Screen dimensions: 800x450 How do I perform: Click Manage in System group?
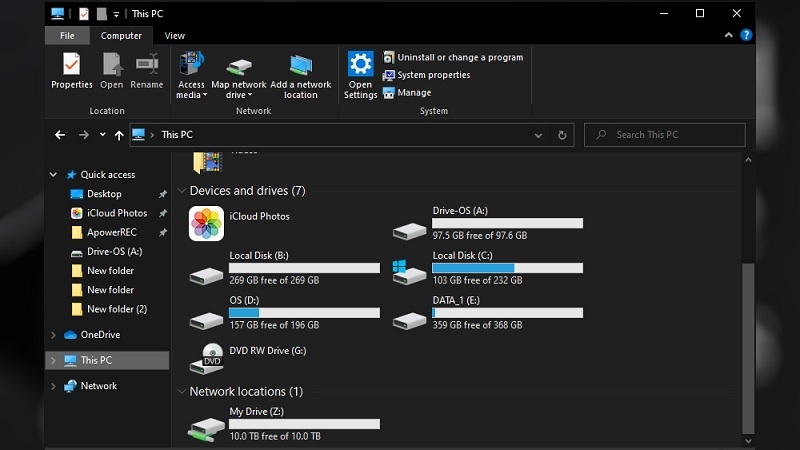point(407,93)
